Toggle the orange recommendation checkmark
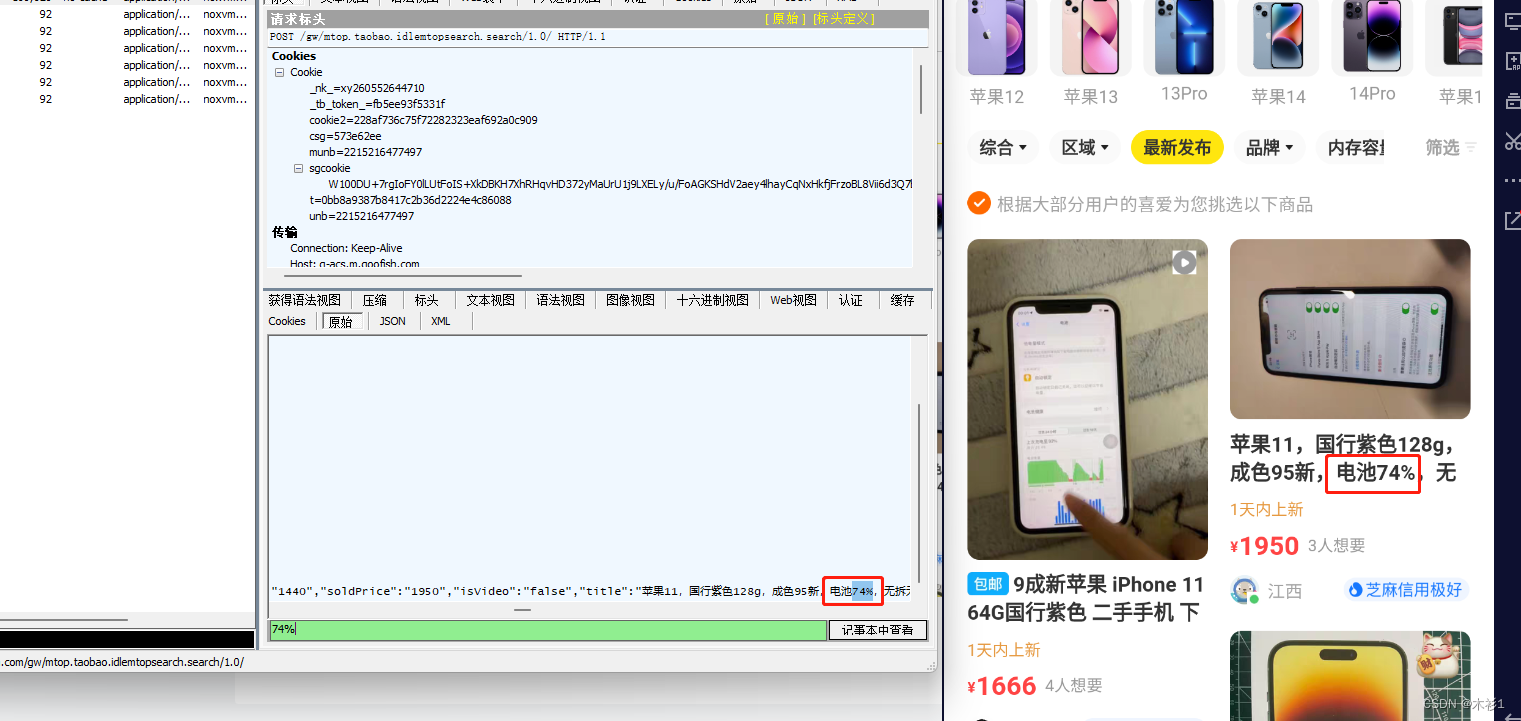Screen dimensions: 1521x721 click(x=979, y=204)
